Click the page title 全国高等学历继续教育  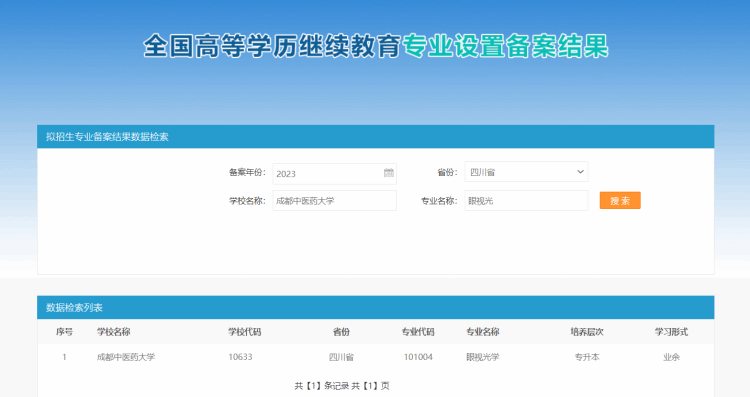(x=272, y=46)
